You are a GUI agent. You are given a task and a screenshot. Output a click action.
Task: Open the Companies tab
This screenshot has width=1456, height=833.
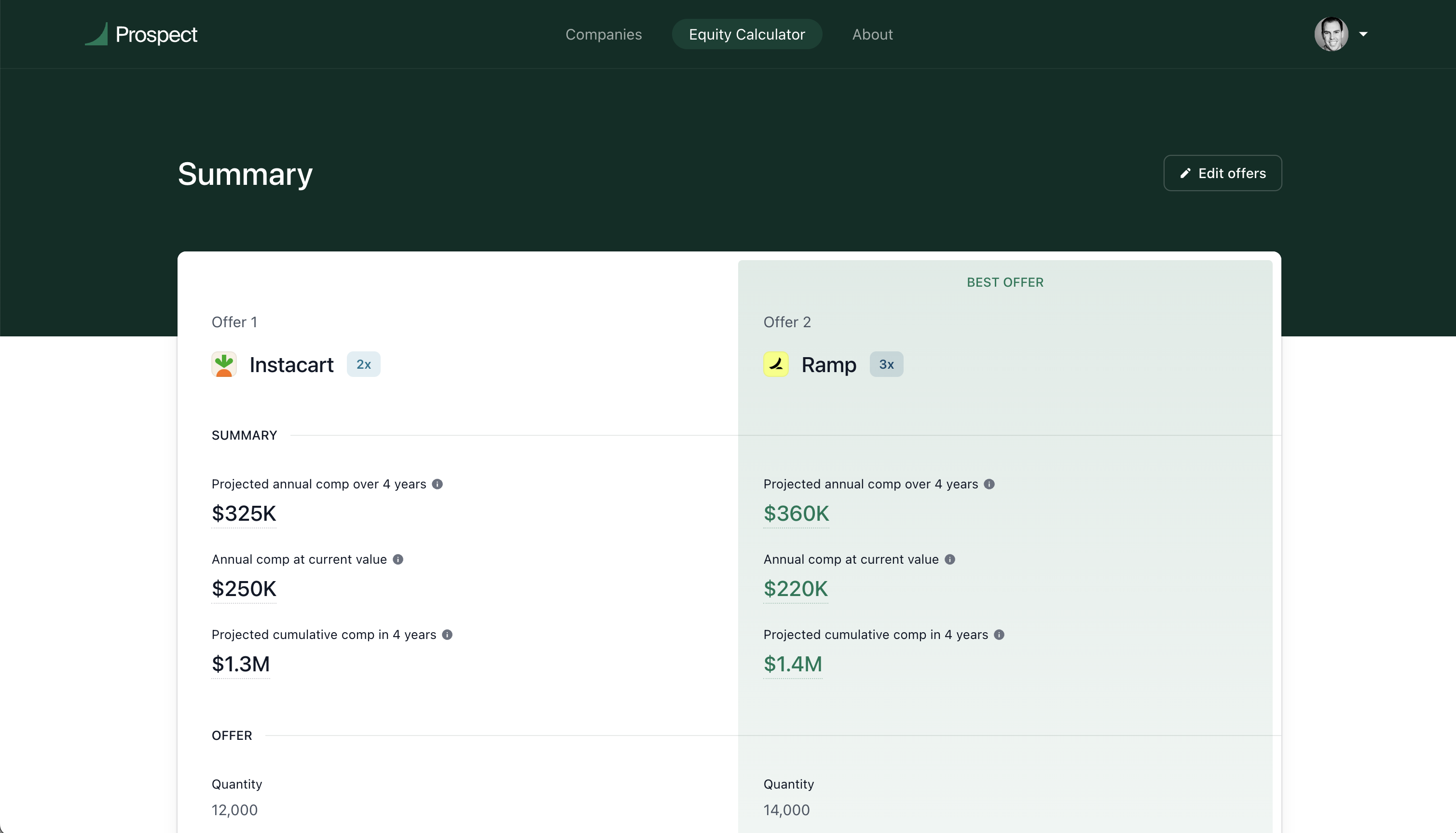(x=604, y=34)
